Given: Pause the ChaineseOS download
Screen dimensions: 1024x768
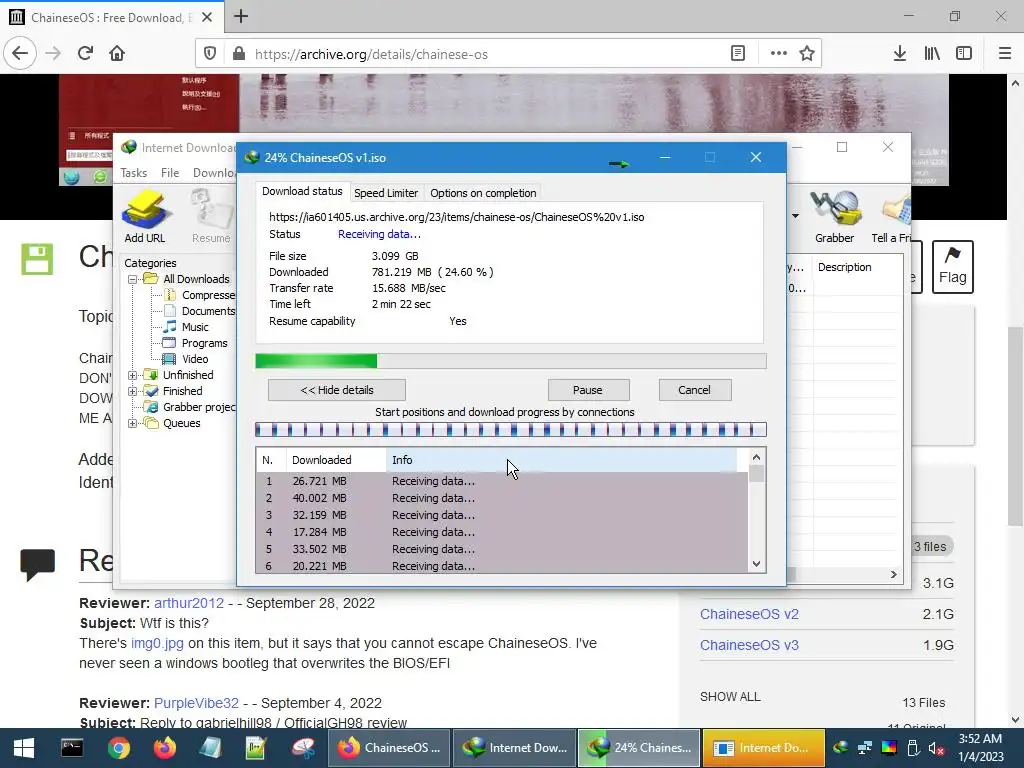Looking at the screenshot, I should click(588, 390).
